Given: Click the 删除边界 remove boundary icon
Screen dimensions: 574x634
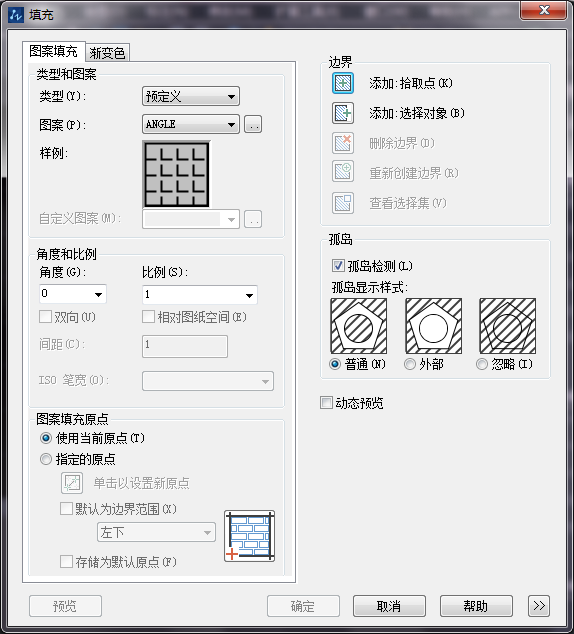Looking at the screenshot, I should (343, 143).
